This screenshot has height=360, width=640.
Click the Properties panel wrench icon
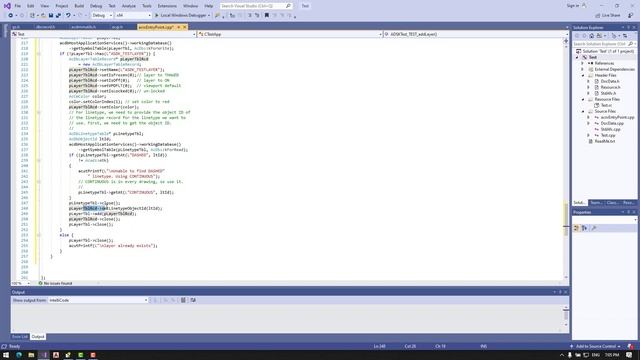coord(594,228)
